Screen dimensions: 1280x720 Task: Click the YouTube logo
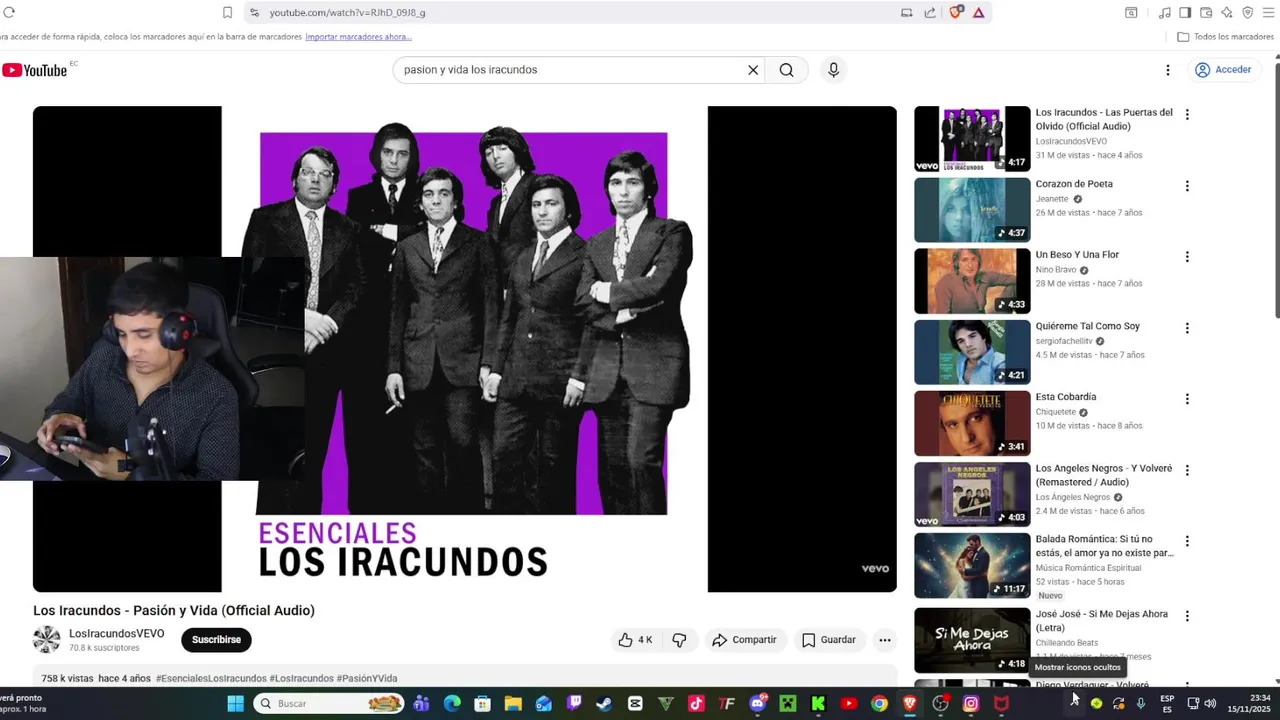(x=34, y=70)
